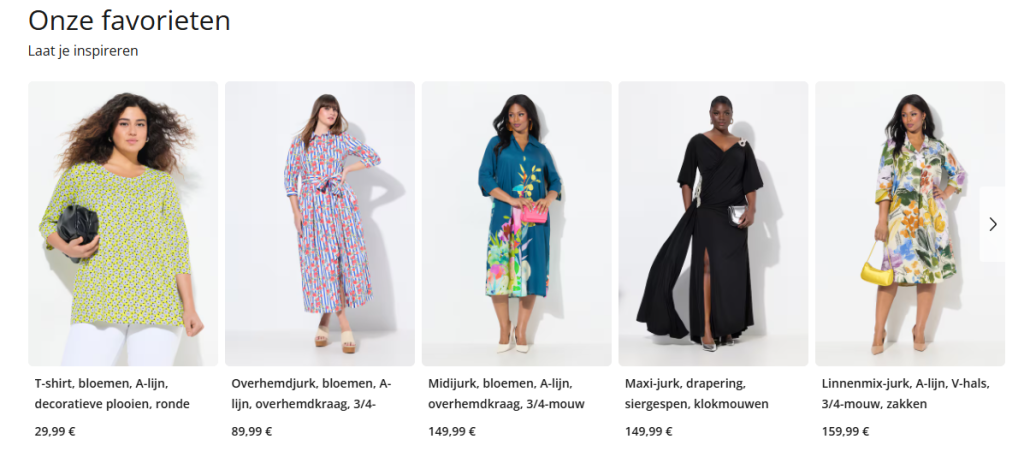Click the 29,99 € price
Image resolution: width=1024 pixels, height=457 pixels.
click(x=56, y=432)
